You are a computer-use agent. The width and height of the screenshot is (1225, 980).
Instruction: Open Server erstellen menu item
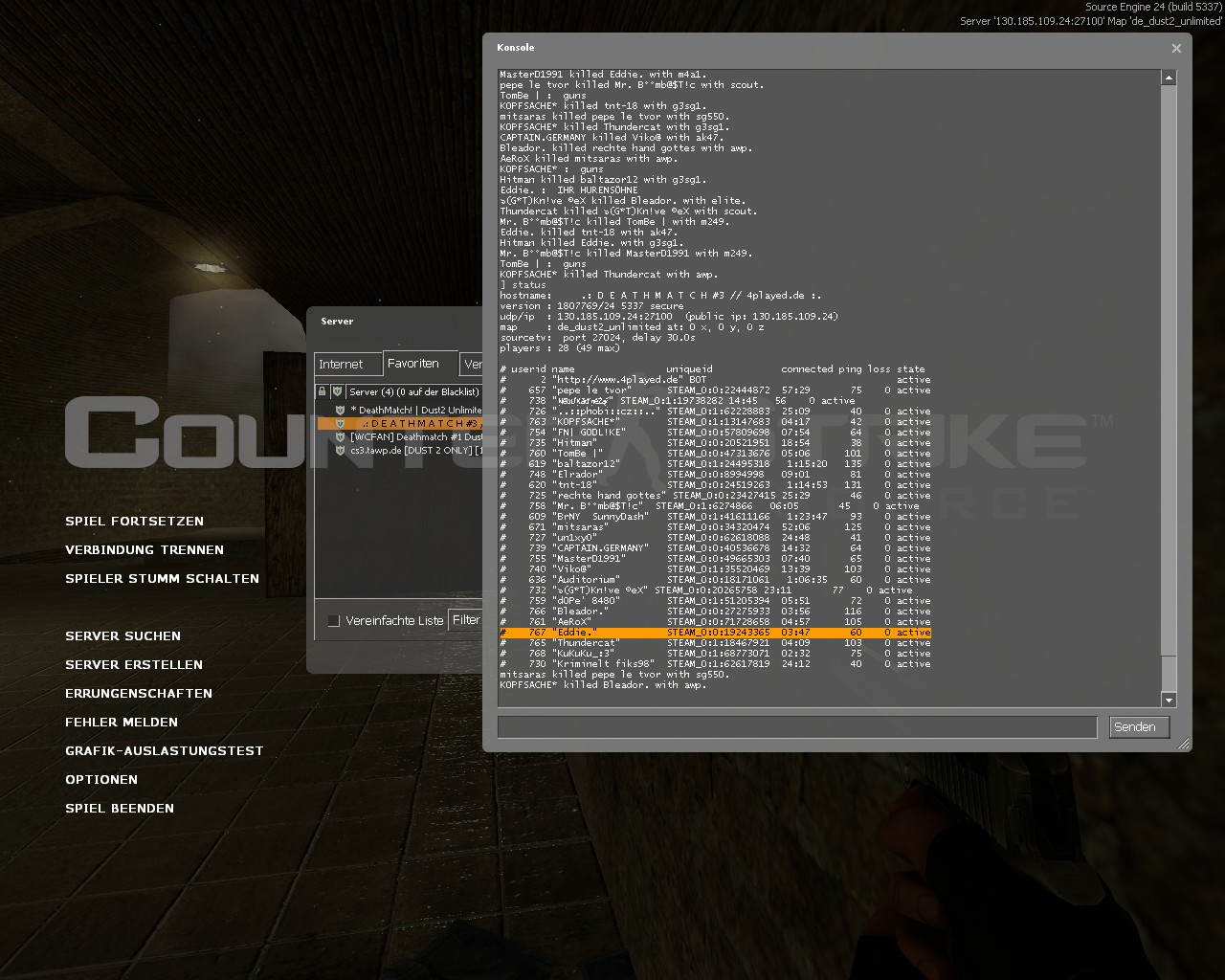(134, 665)
